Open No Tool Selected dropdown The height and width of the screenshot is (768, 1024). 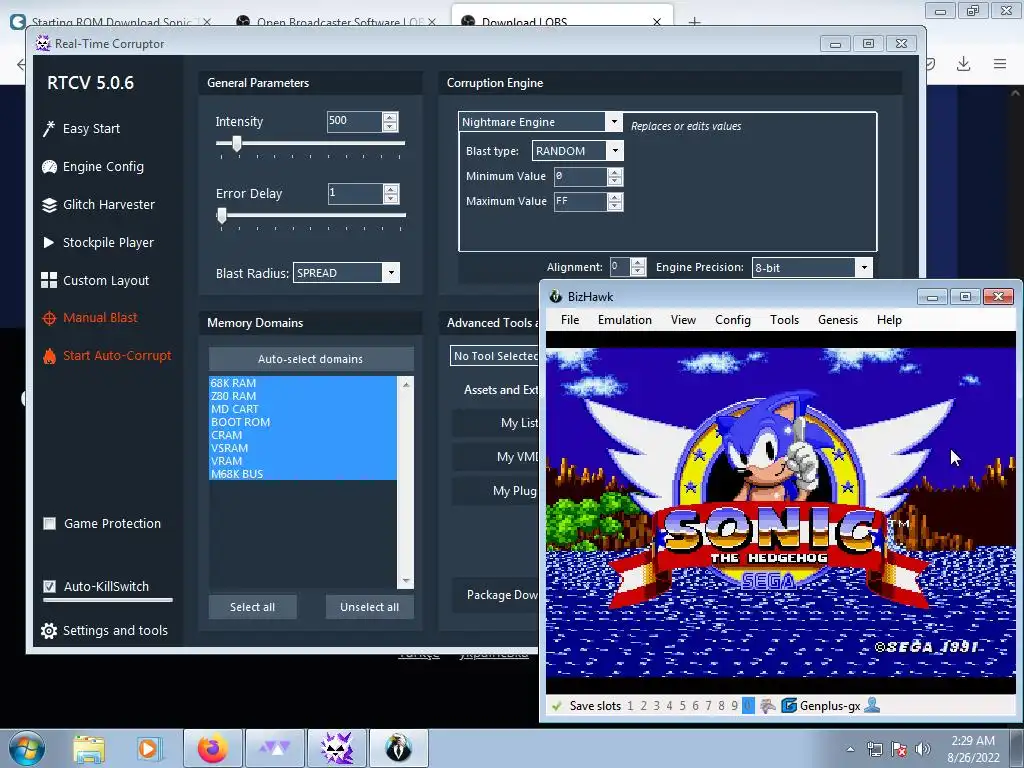coord(494,356)
